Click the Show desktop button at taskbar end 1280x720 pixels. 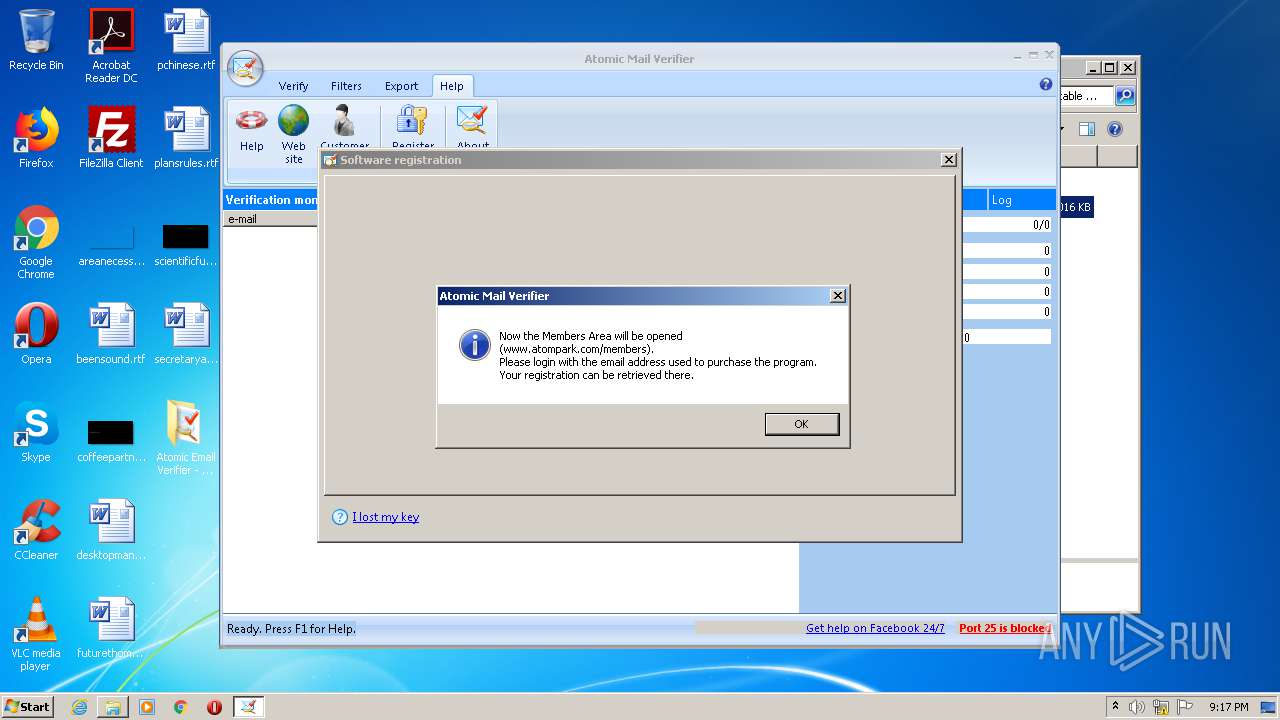point(1270,707)
